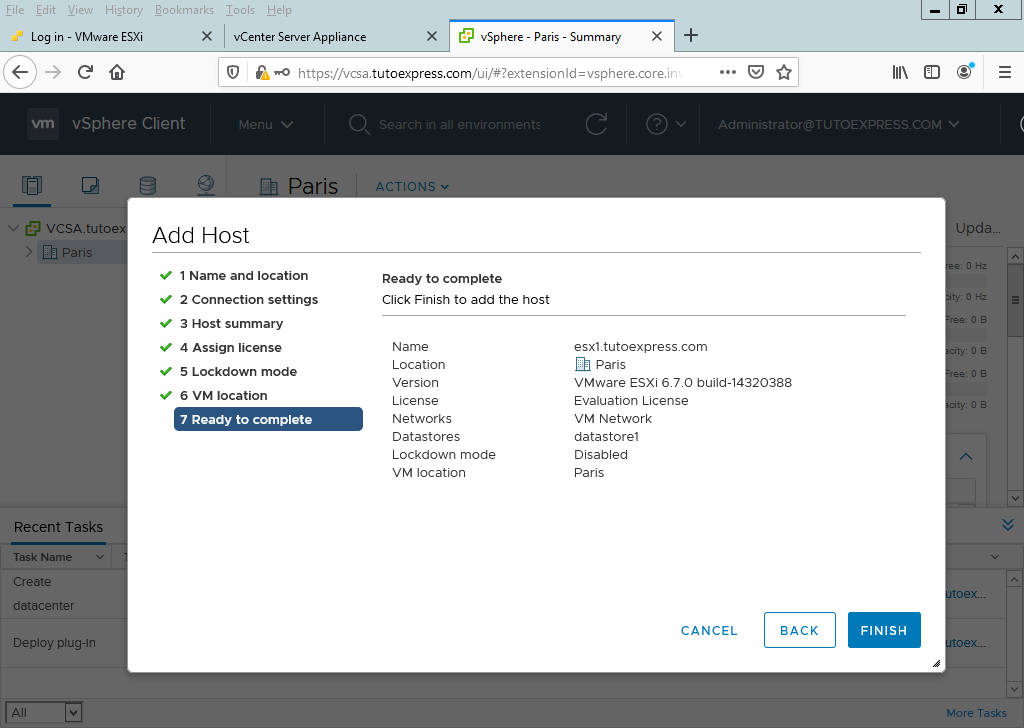Go to step 6 VM location
The width and height of the screenshot is (1024, 728).
tap(223, 396)
